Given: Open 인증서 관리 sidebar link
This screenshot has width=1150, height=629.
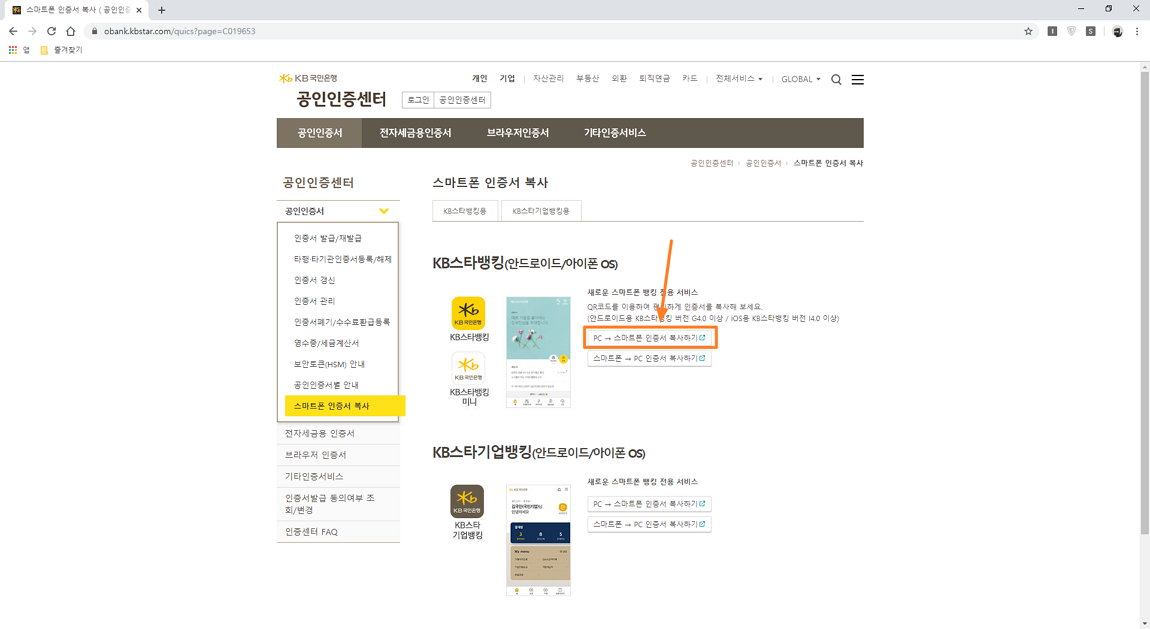Looking at the screenshot, I should point(315,301).
